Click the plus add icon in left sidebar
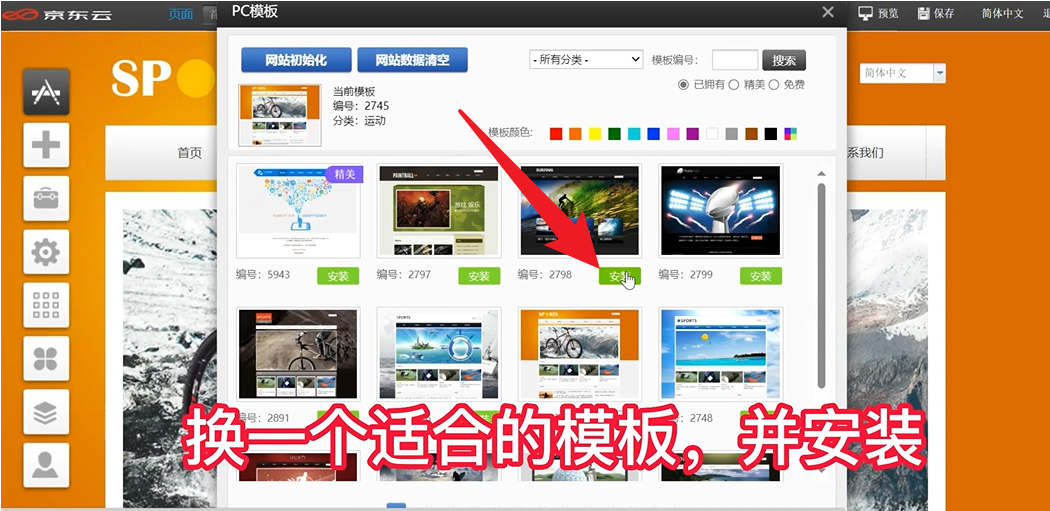The height and width of the screenshot is (511, 1050). coord(46,145)
